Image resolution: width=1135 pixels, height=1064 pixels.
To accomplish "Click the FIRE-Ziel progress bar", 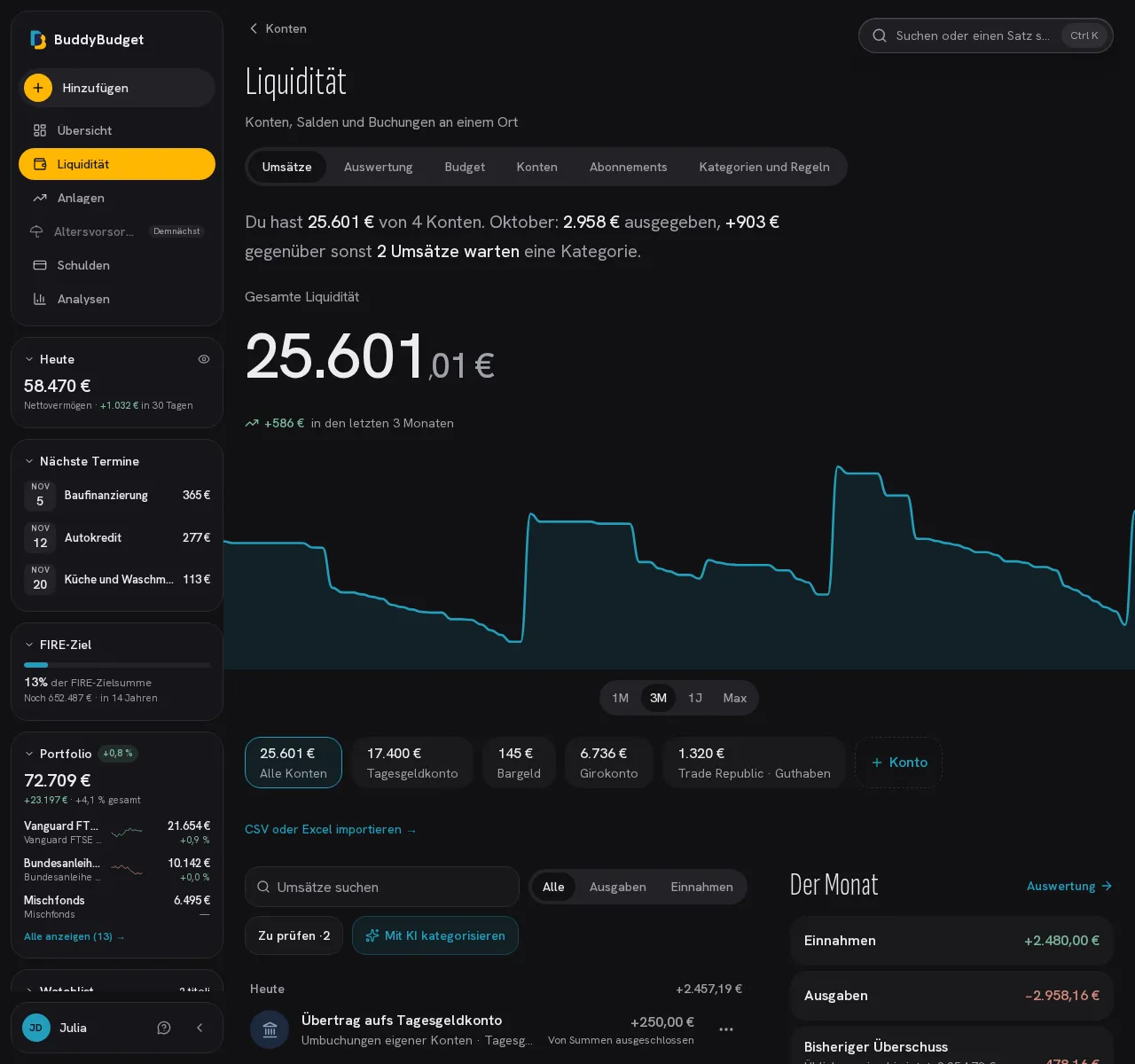I will [117, 665].
